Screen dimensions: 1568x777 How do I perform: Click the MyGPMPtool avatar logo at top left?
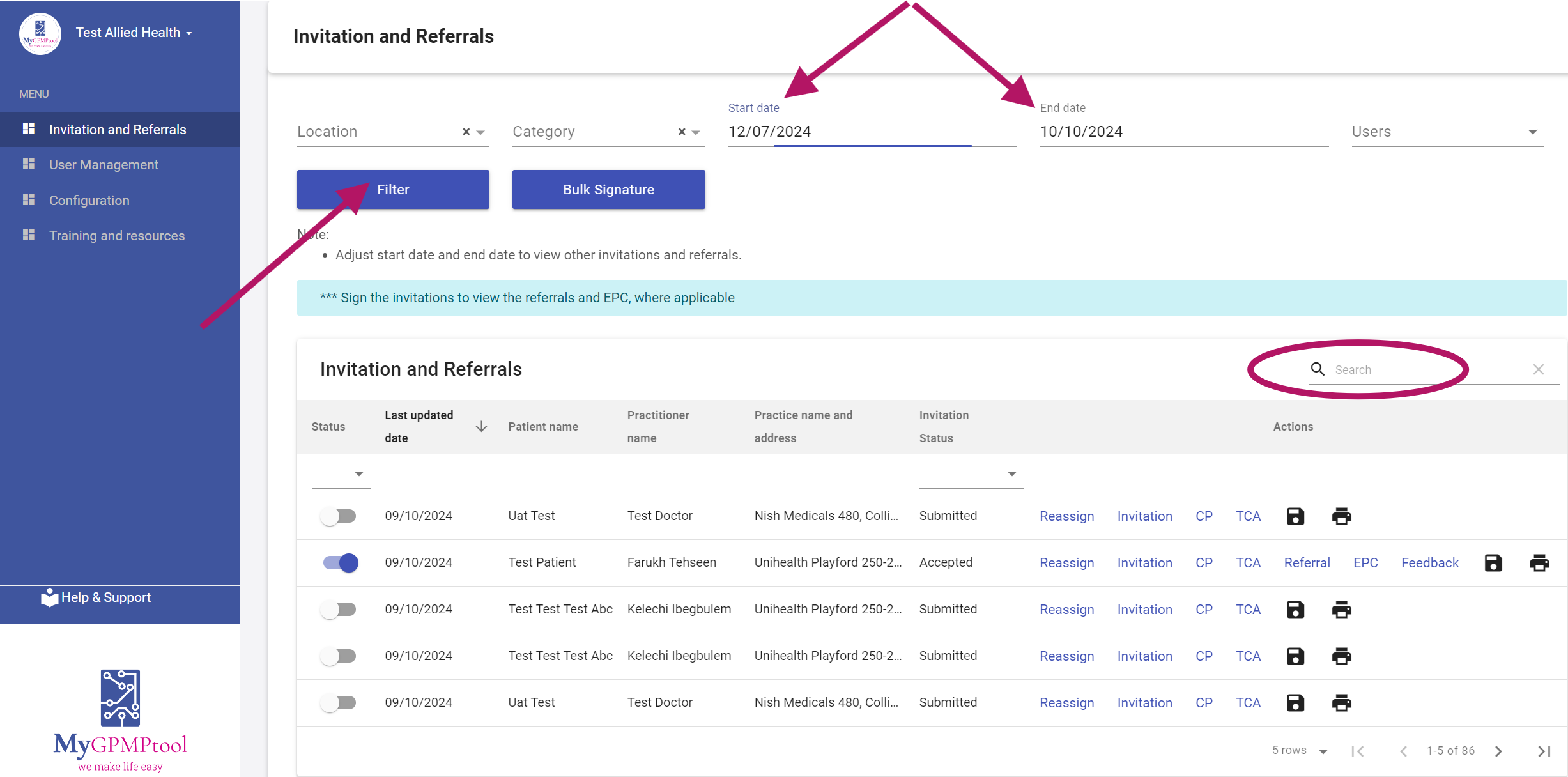pos(40,34)
